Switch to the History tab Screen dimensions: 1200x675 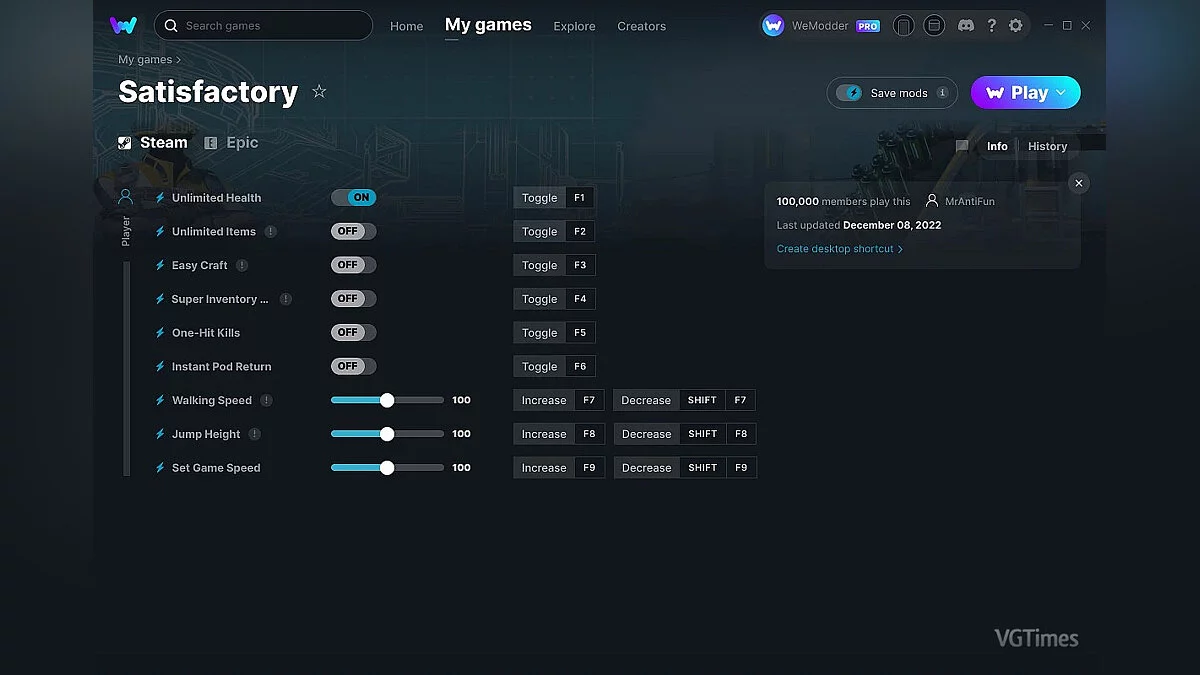[x=1047, y=146]
